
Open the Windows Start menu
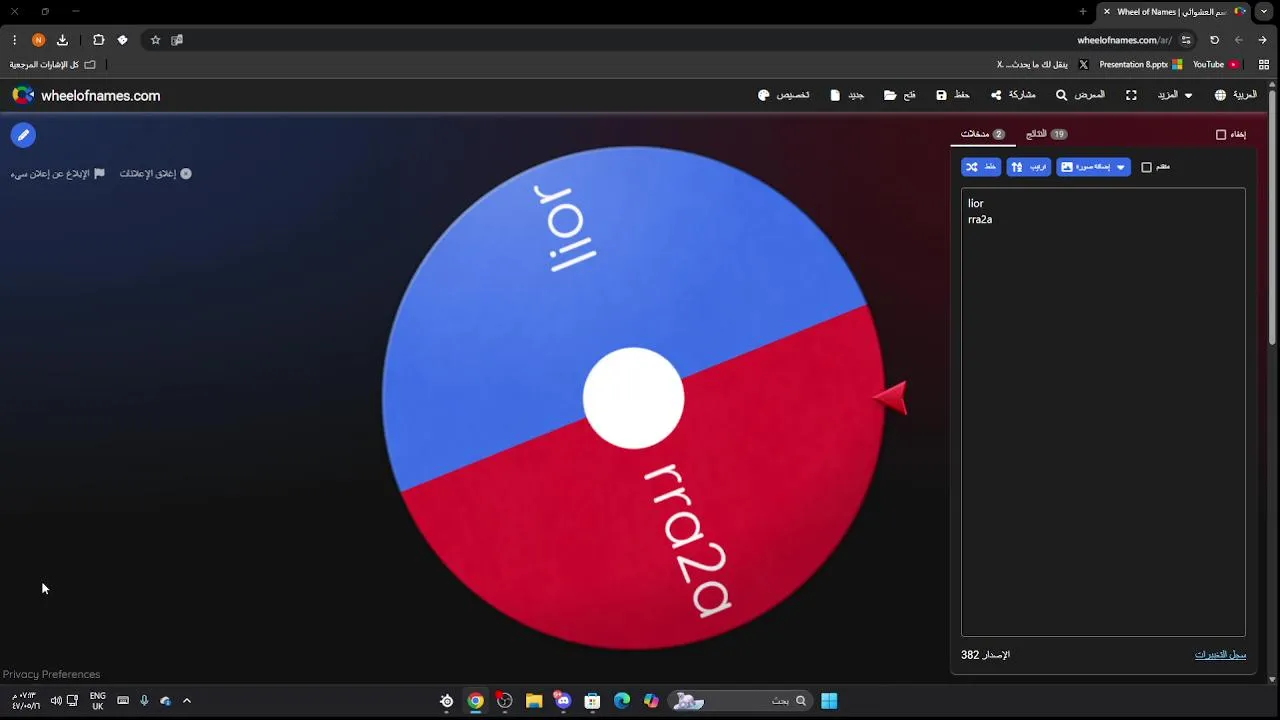coord(829,701)
